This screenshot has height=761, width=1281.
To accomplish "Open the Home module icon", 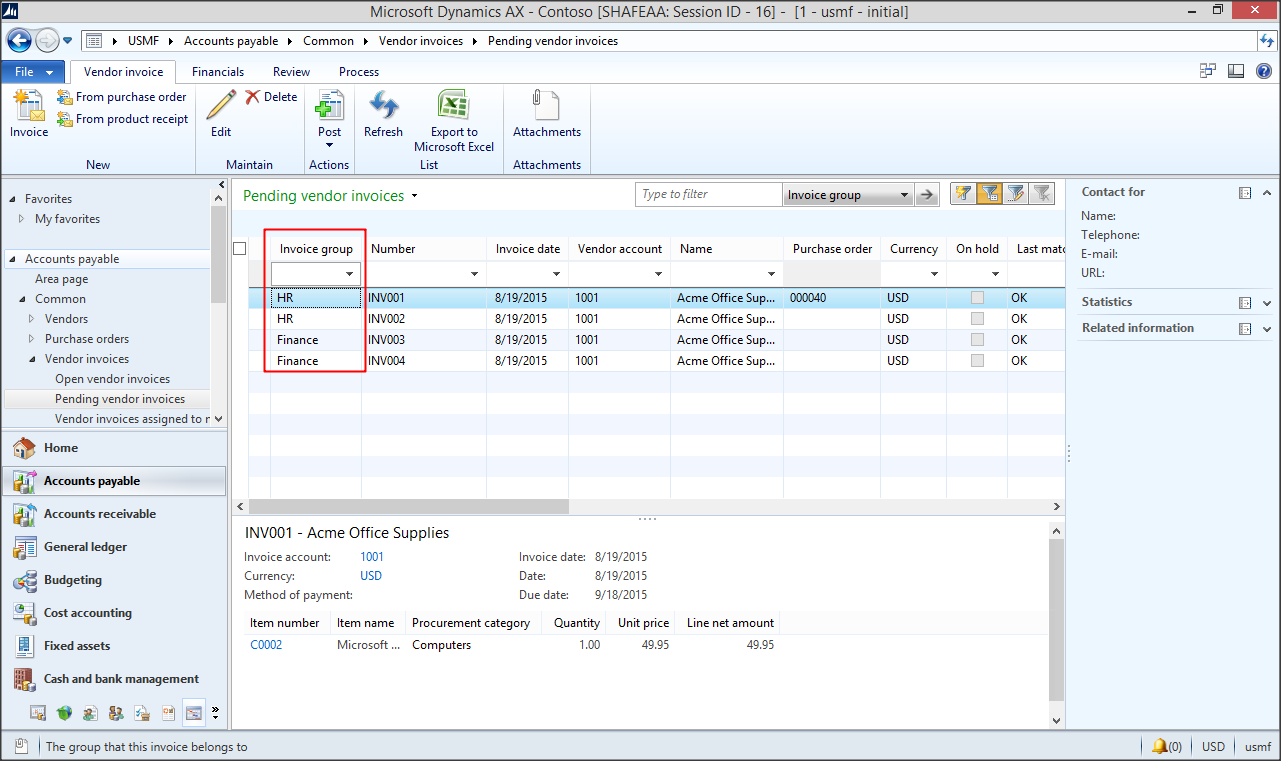I will [24, 448].
